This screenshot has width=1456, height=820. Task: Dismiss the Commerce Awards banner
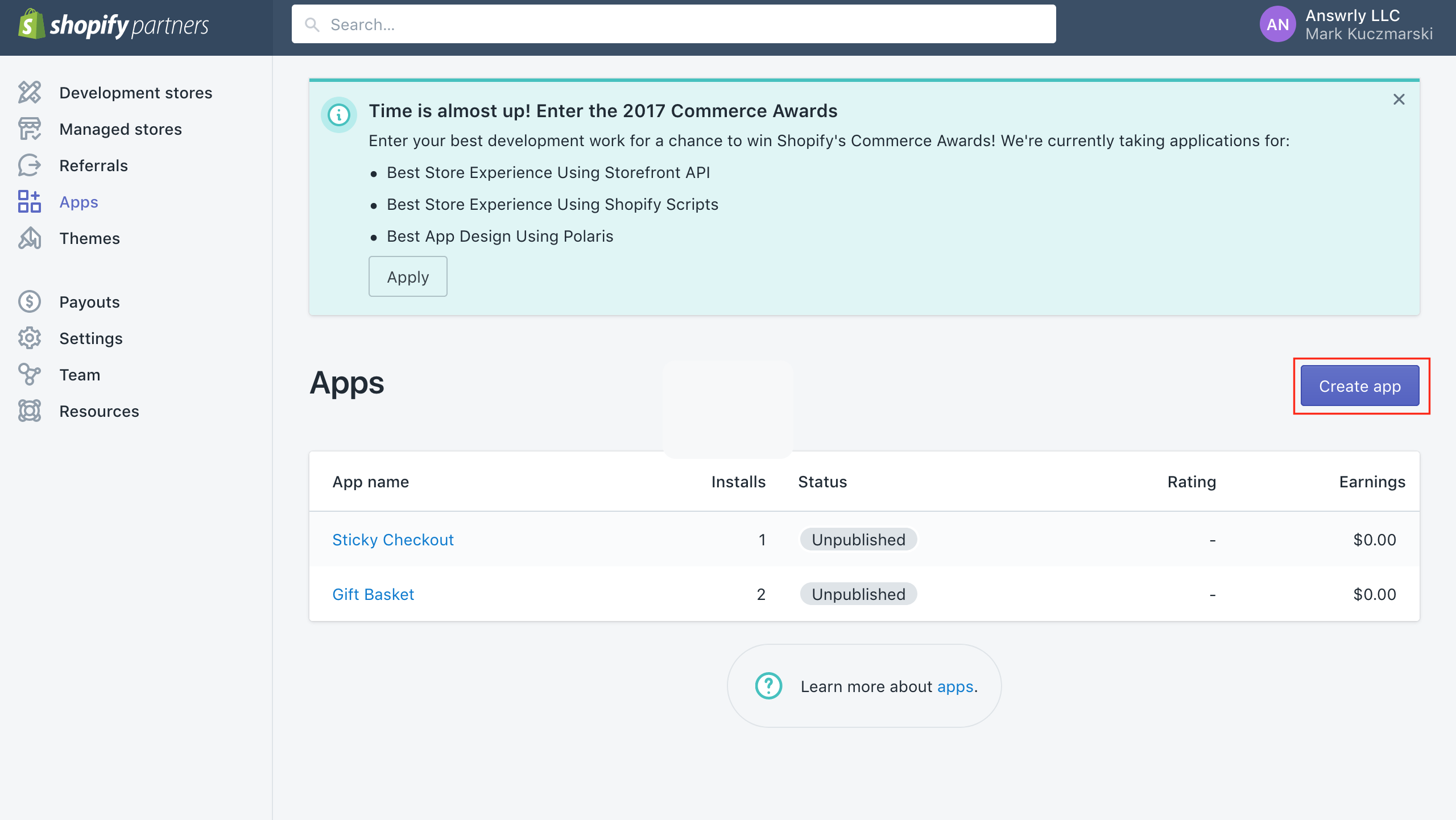click(1399, 100)
